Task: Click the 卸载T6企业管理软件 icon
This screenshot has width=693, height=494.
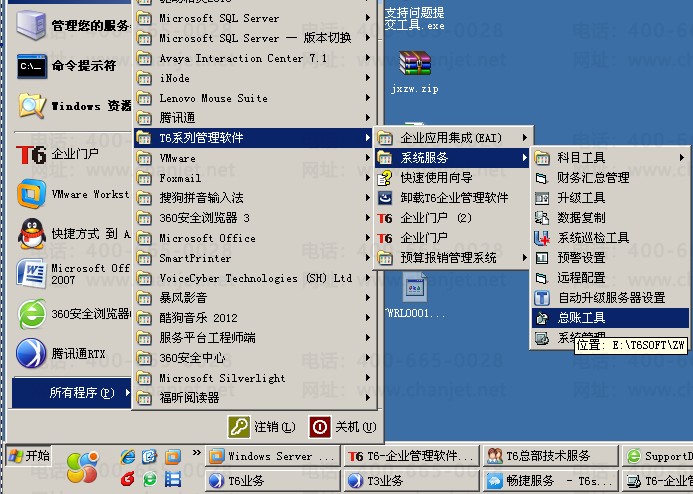Action: coord(385,198)
